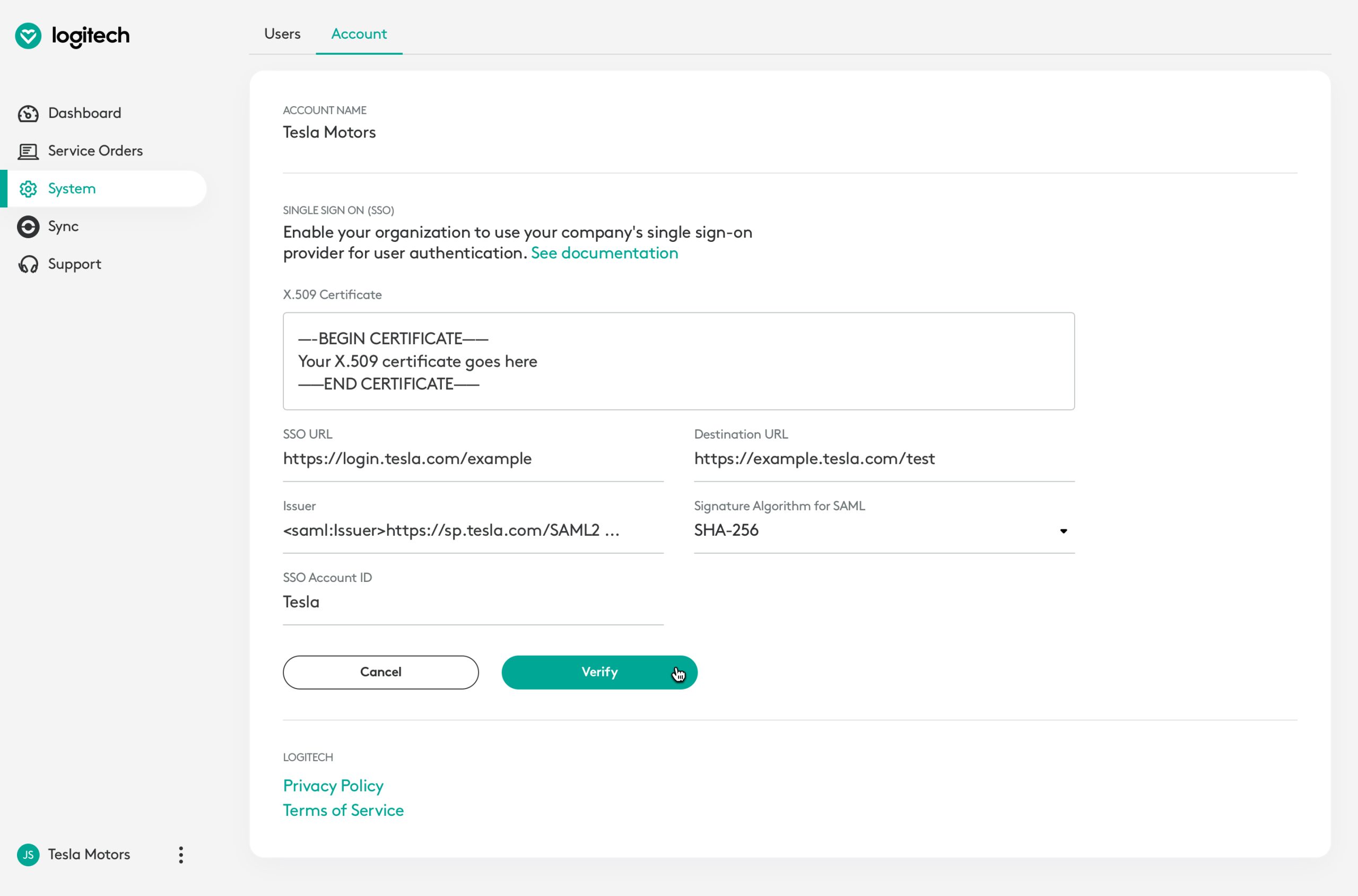
Task: Click the Sync circular icon
Action: coord(28,227)
